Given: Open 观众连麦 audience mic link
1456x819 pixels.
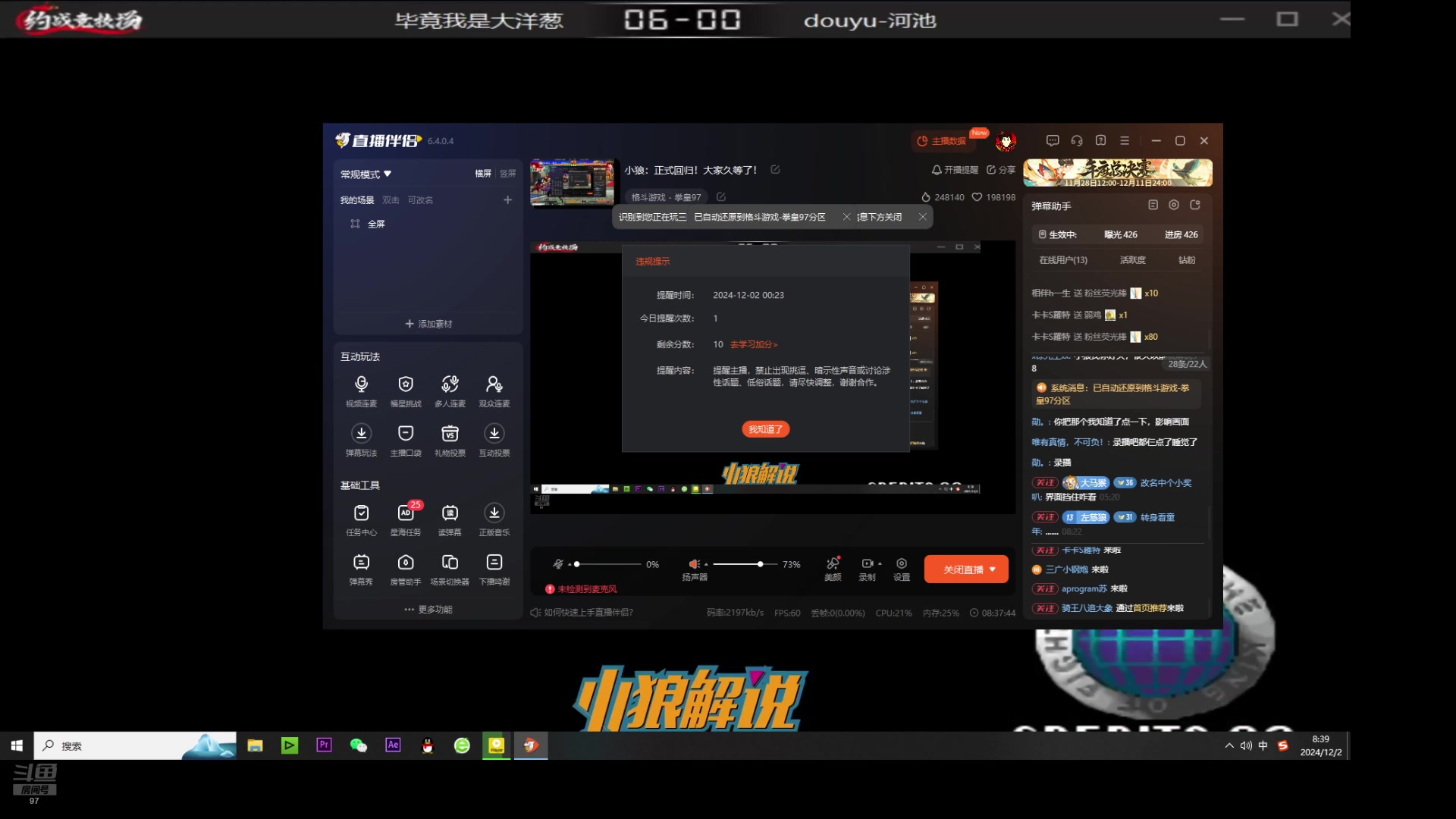Looking at the screenshot, I should click(x=494, y=391).
